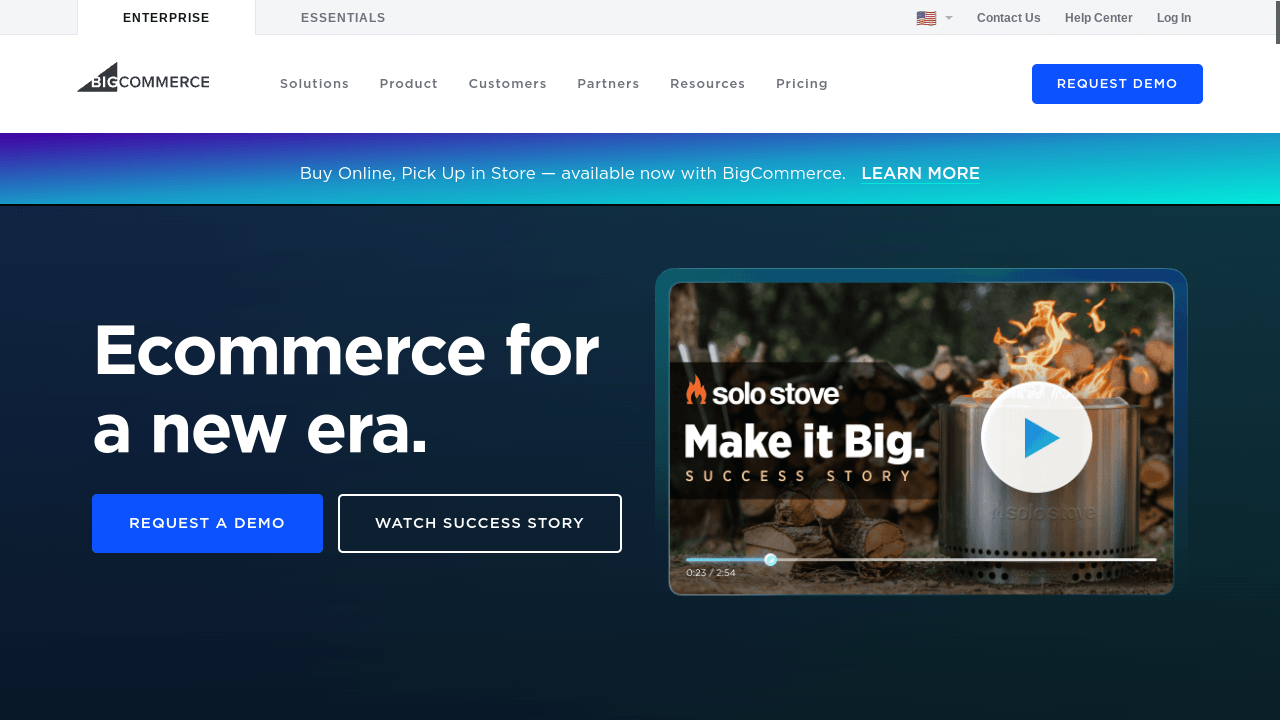1280x720 pixels.
Task: Click the Ecommerce for a new era headline
Action: tap(346, 389)
